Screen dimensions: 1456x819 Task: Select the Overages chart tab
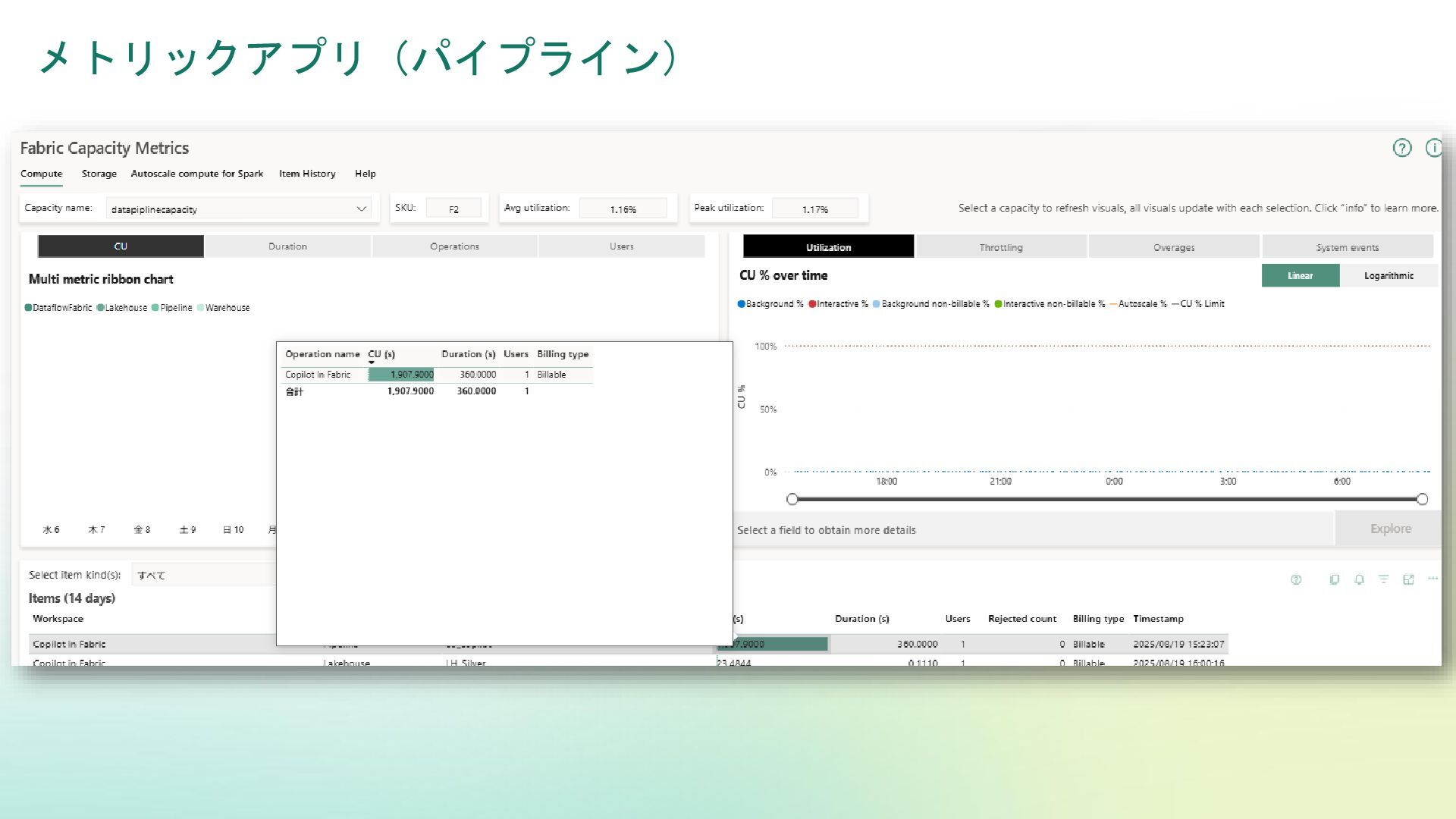[x=1174, y=247]
